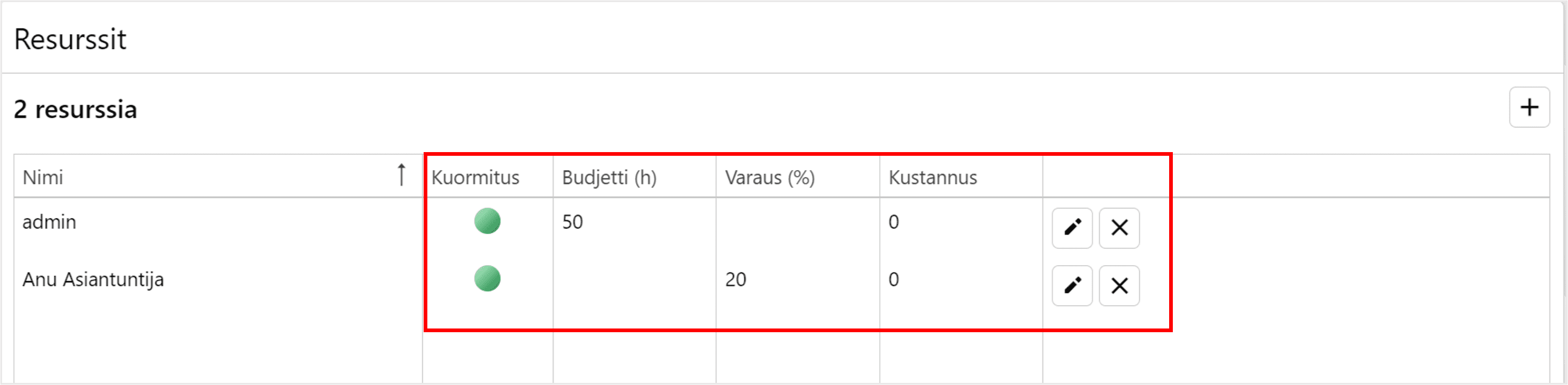Screen dimensions: 1568x385
Task: Click the Anu Asiantuntija name cell
Action: [x=93, y=279]
